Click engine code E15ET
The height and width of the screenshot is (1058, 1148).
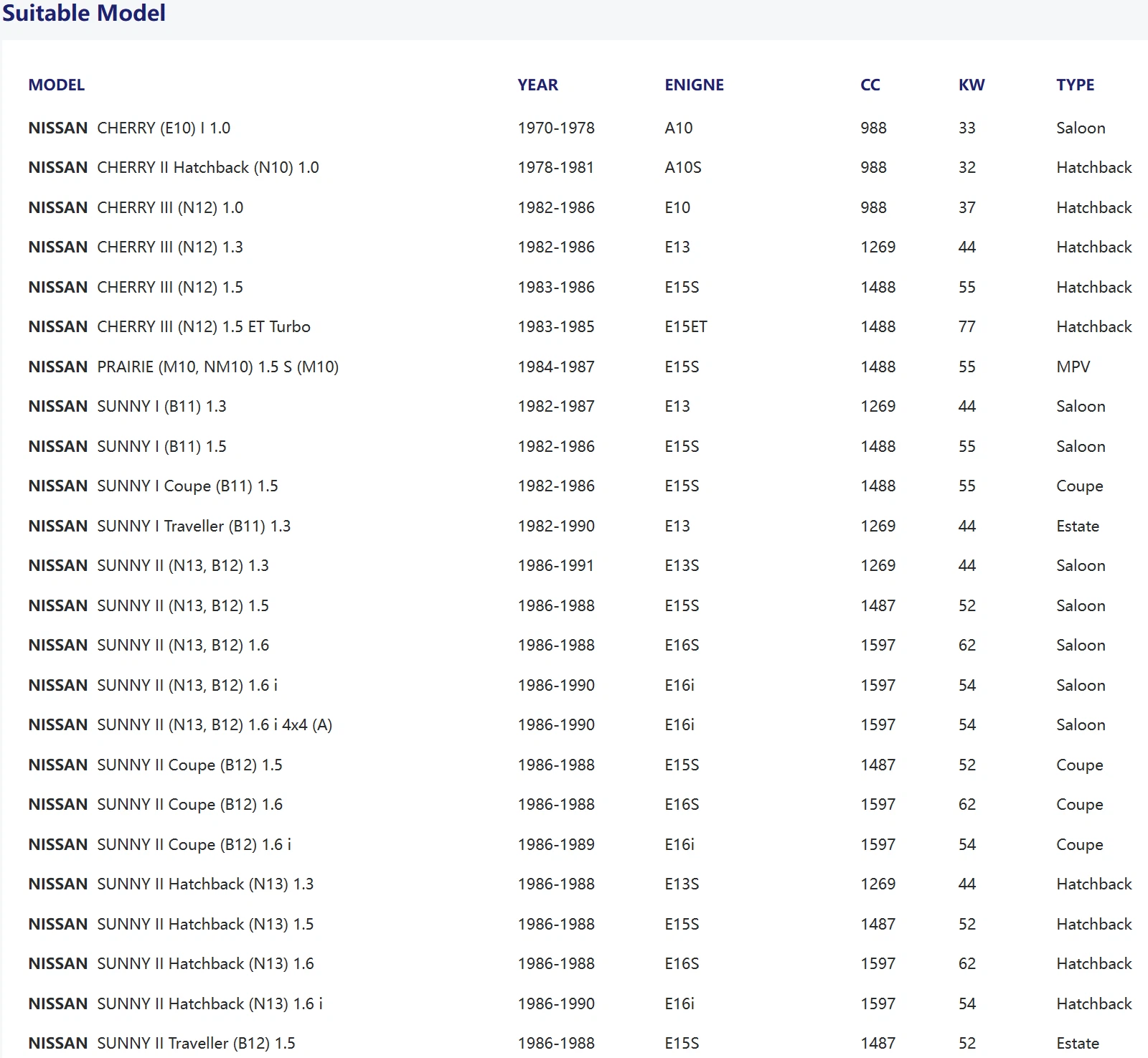[686, 326]
